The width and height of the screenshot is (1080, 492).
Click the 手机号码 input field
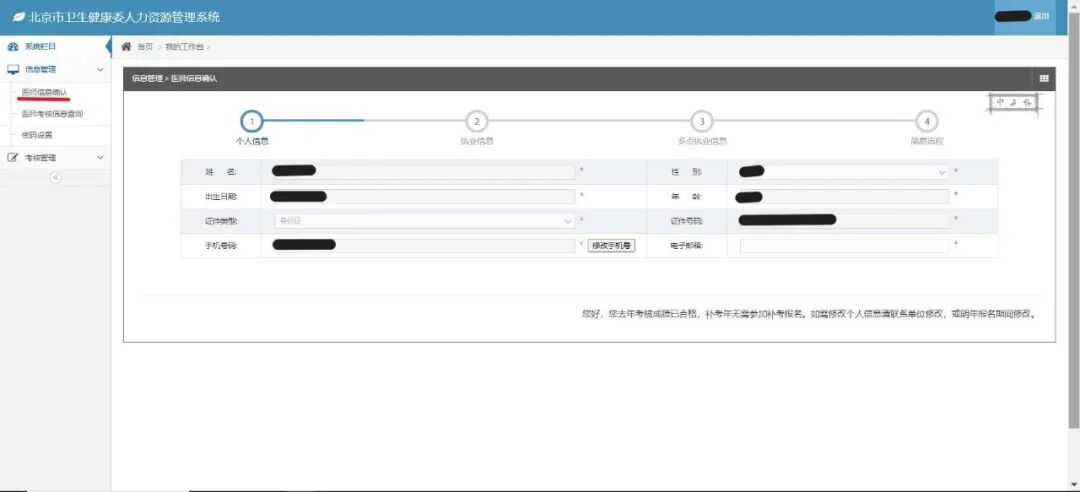coord(424,246)
